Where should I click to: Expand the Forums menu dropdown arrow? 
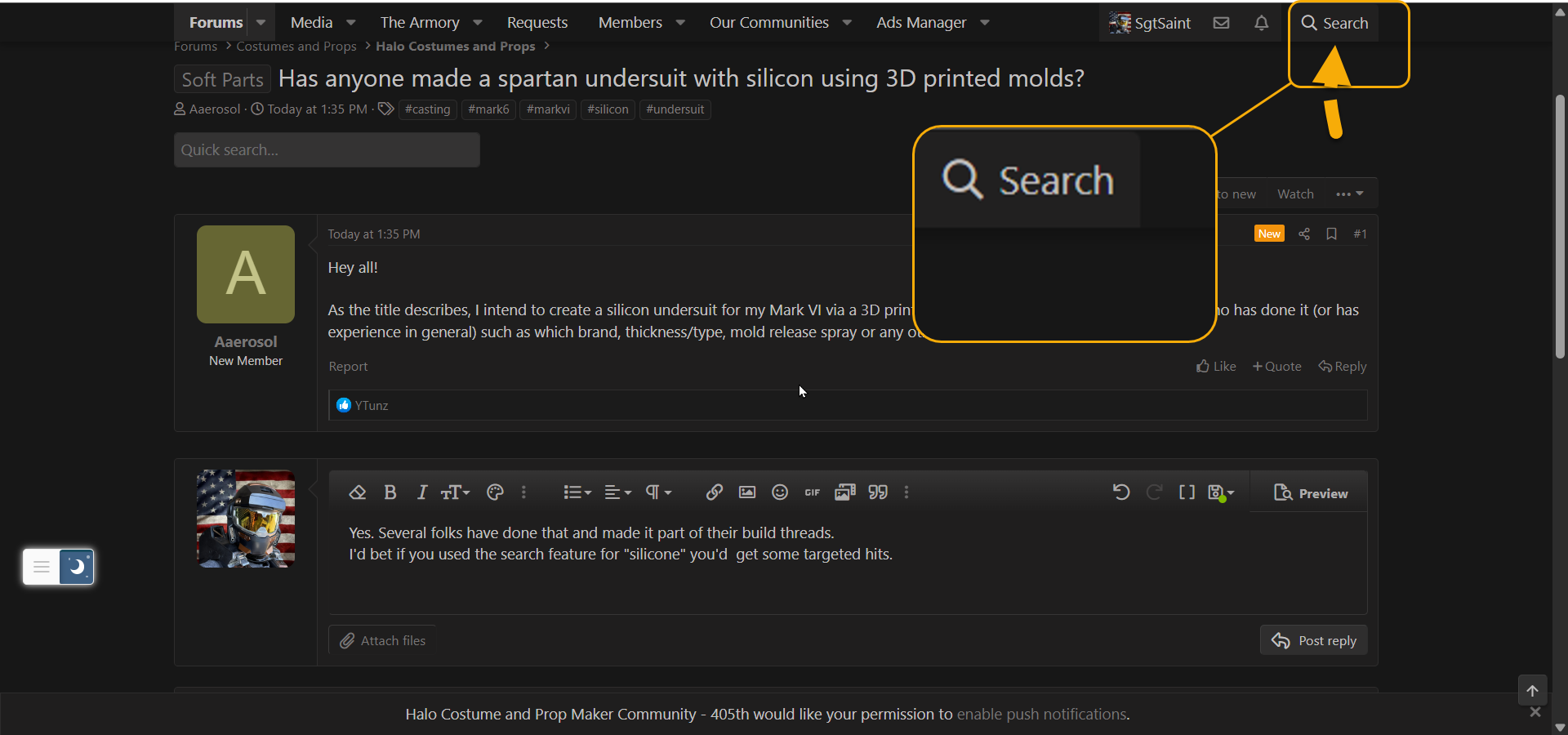(x=261, y=23)
